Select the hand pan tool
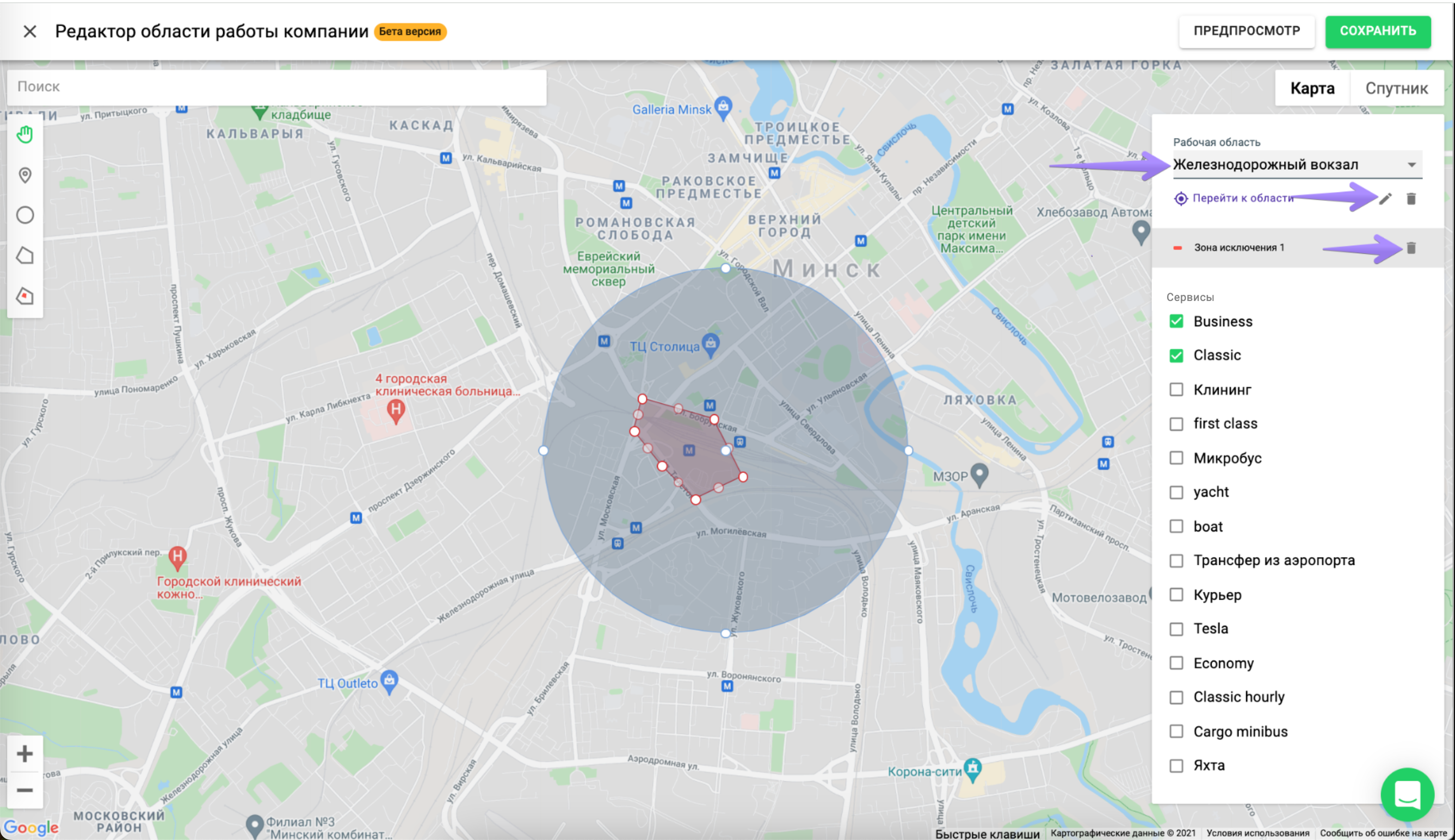Image resolution: width=1455 pixels, height=840 pixels. coord(25,135)
